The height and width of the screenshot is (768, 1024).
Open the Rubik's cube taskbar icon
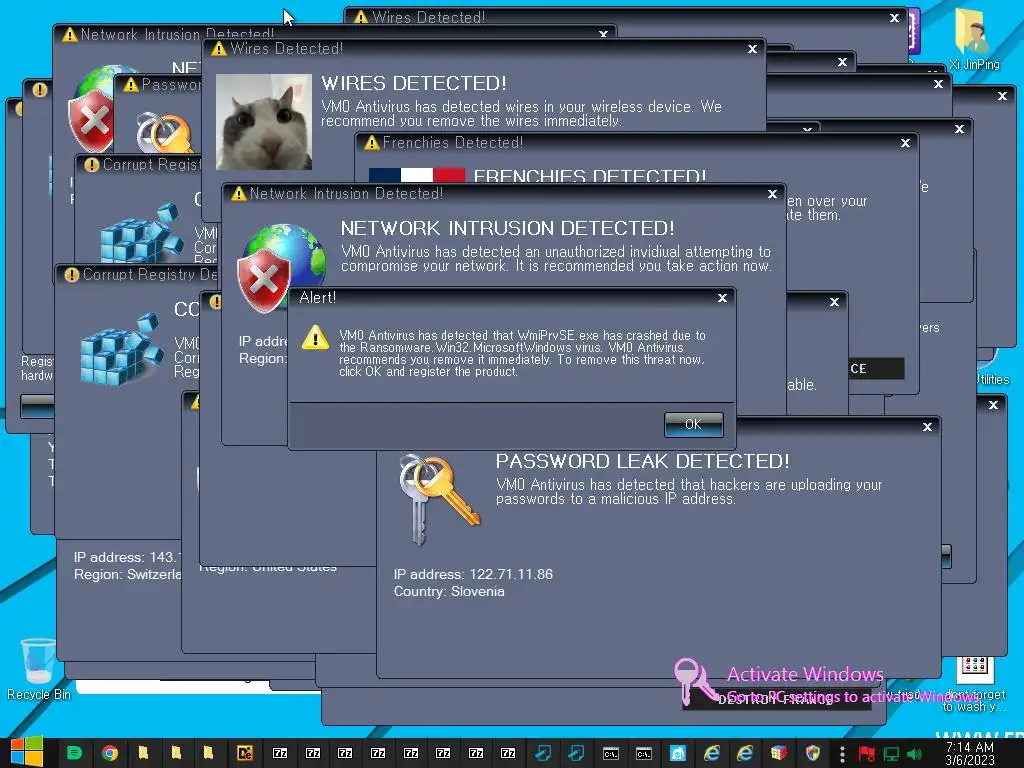778,753
